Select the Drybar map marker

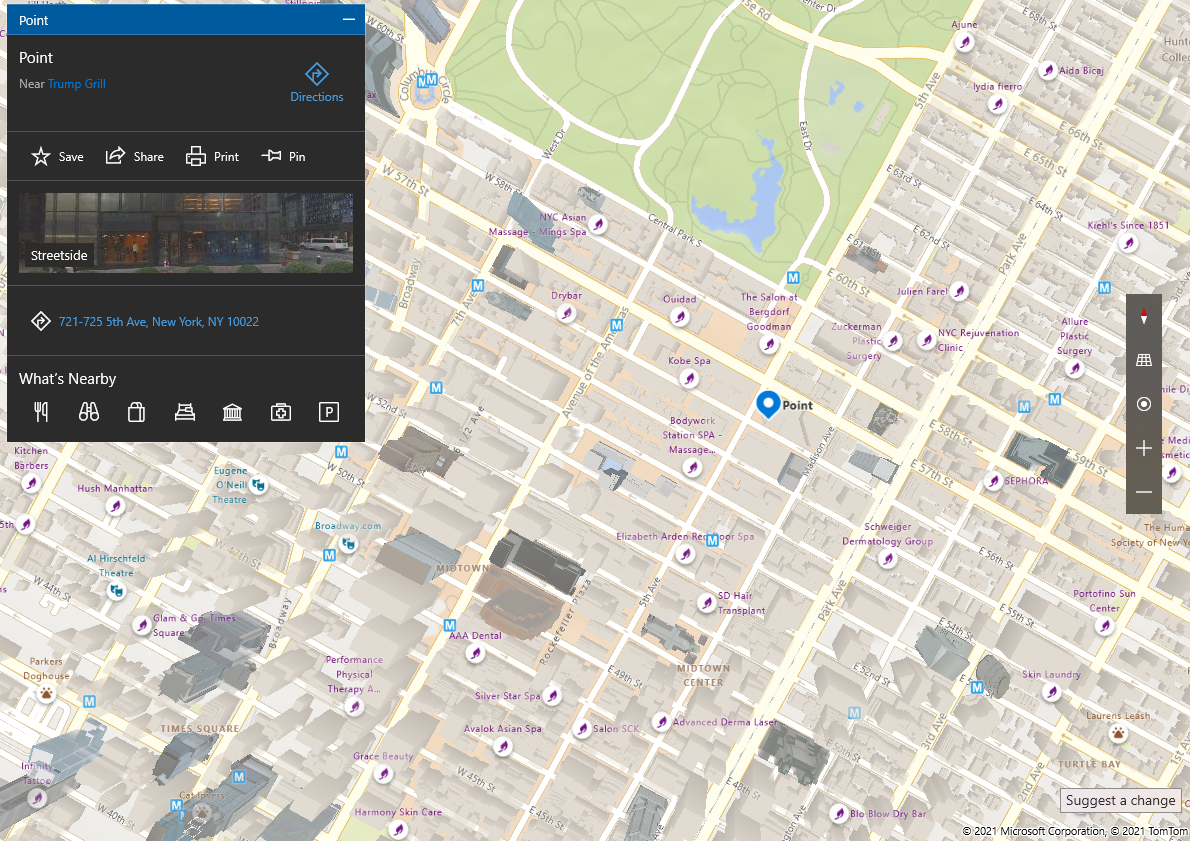click(x=566, y=313)
